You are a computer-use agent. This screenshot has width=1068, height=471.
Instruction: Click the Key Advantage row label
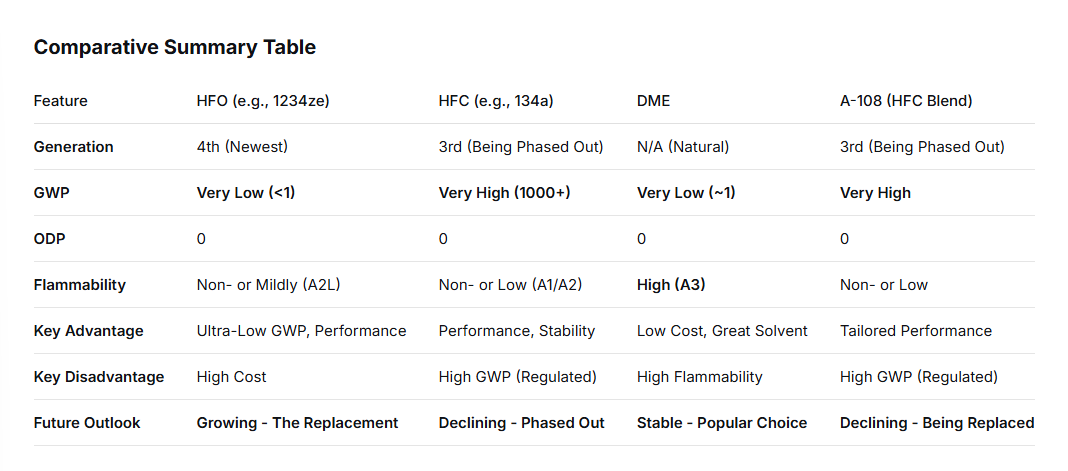[x=88, y=331]
